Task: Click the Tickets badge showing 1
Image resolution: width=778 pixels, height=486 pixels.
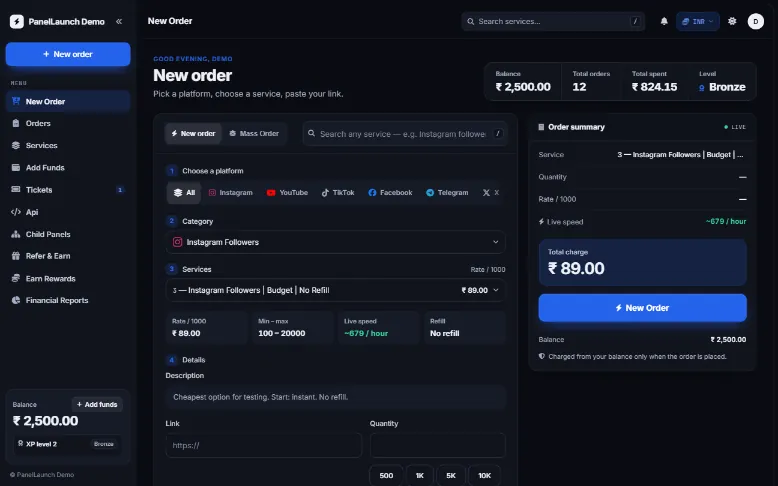Action: (120, 190)
